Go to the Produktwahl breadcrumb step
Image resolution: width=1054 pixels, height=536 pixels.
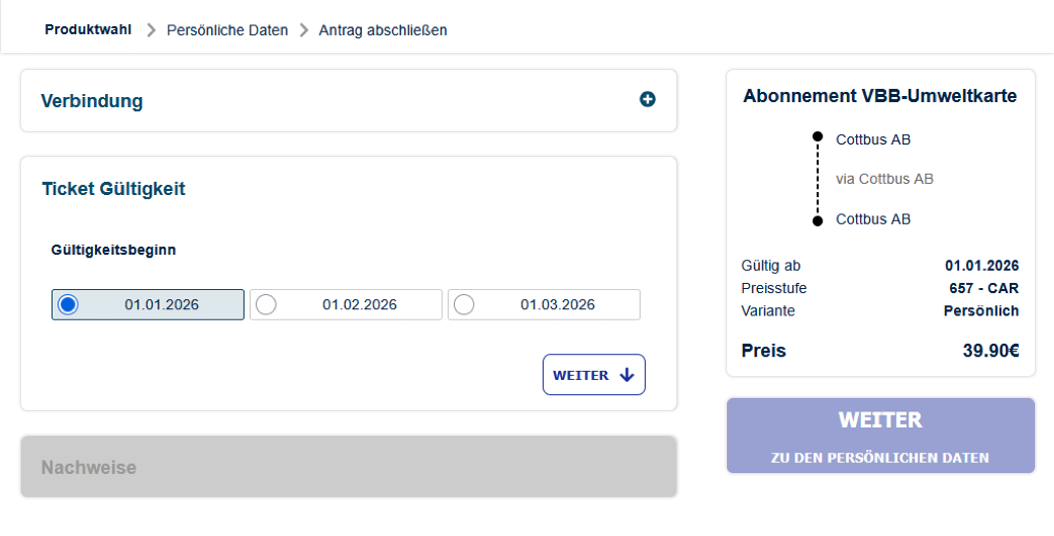tap(88, 30)
